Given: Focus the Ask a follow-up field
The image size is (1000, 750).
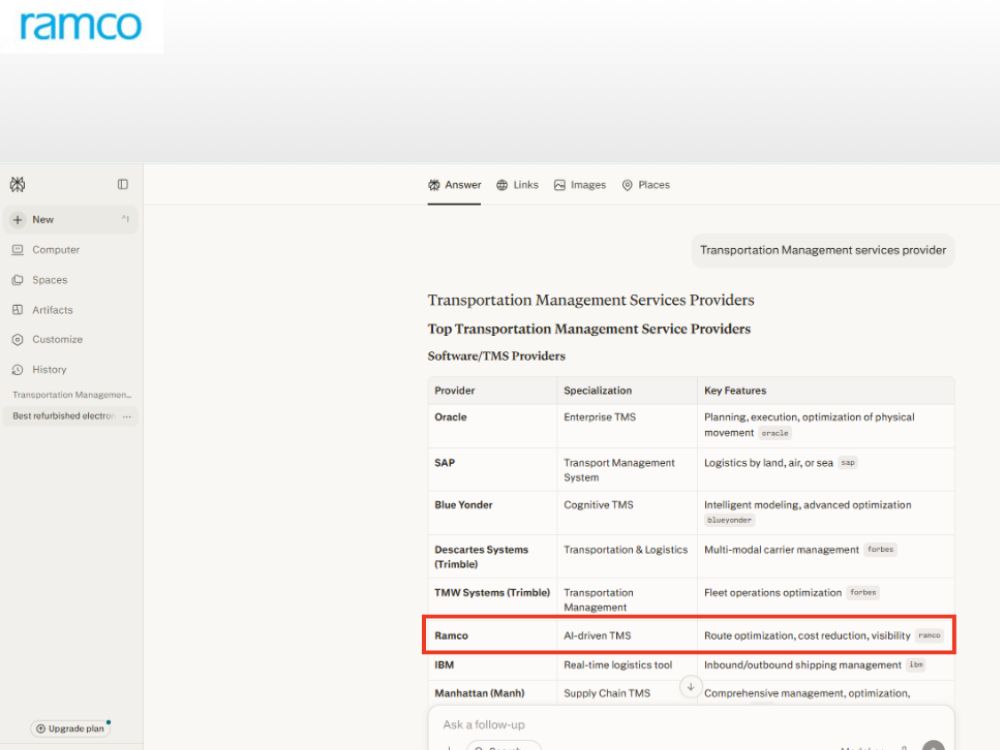Looking at the screenshot, I should [691, 725].
